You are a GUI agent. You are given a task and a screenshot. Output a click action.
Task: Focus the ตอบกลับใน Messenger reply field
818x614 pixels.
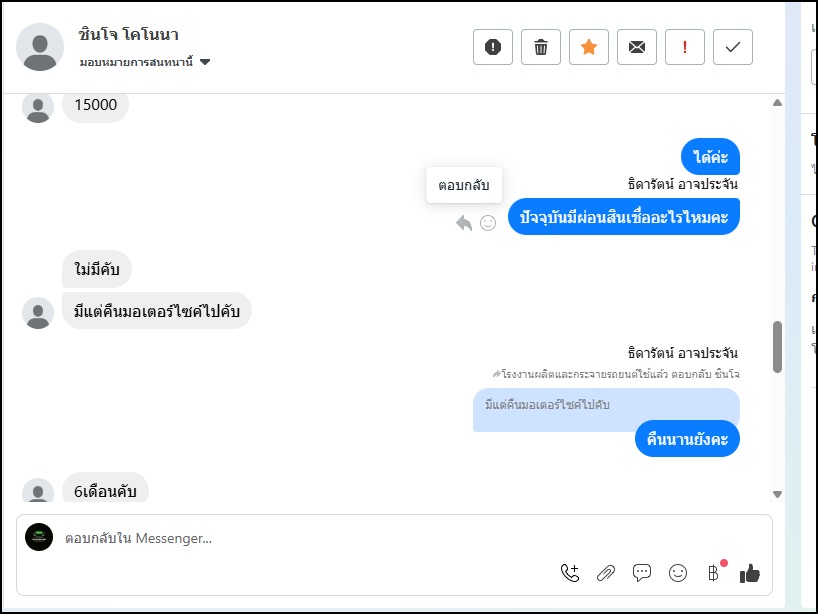tap(300, 538)
